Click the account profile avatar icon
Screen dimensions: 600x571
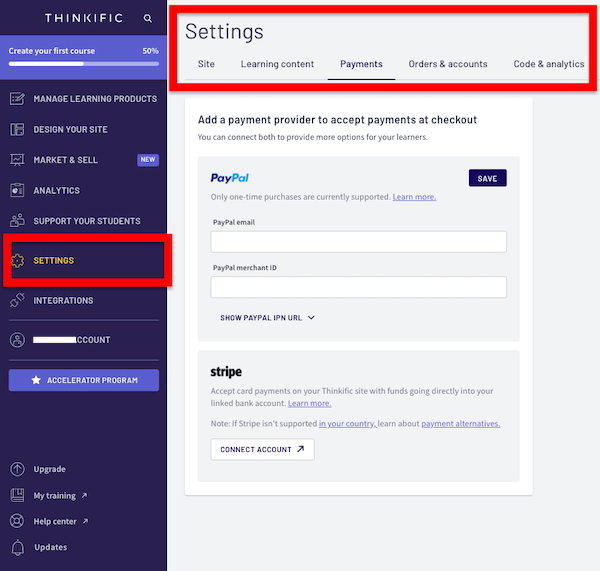point(17,340)
